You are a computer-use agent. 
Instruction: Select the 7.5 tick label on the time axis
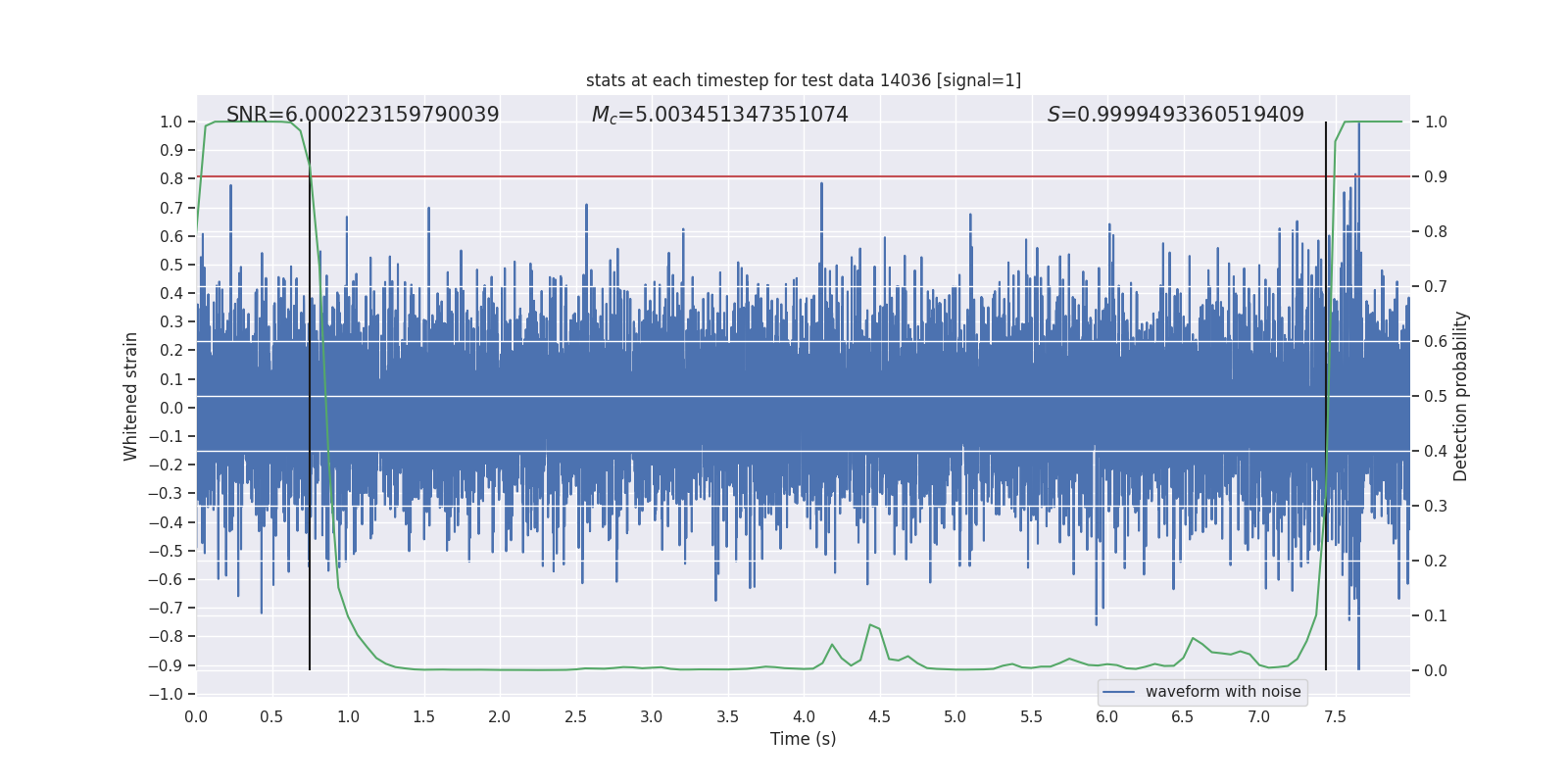[1334, 716]
